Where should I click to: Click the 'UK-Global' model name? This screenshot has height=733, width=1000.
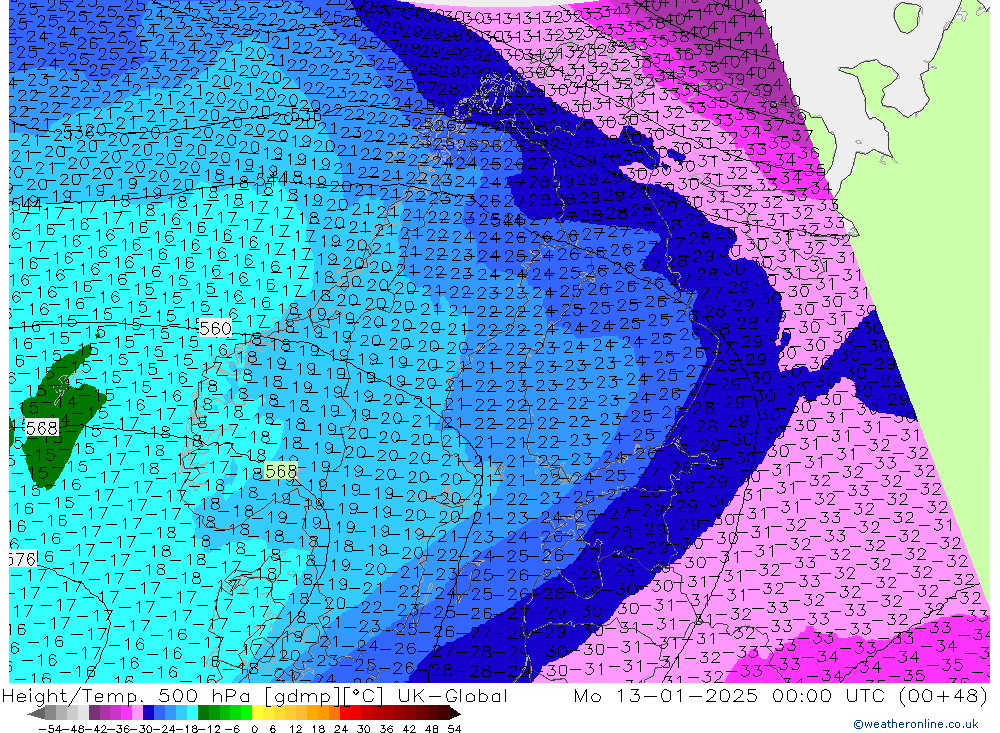452,695
